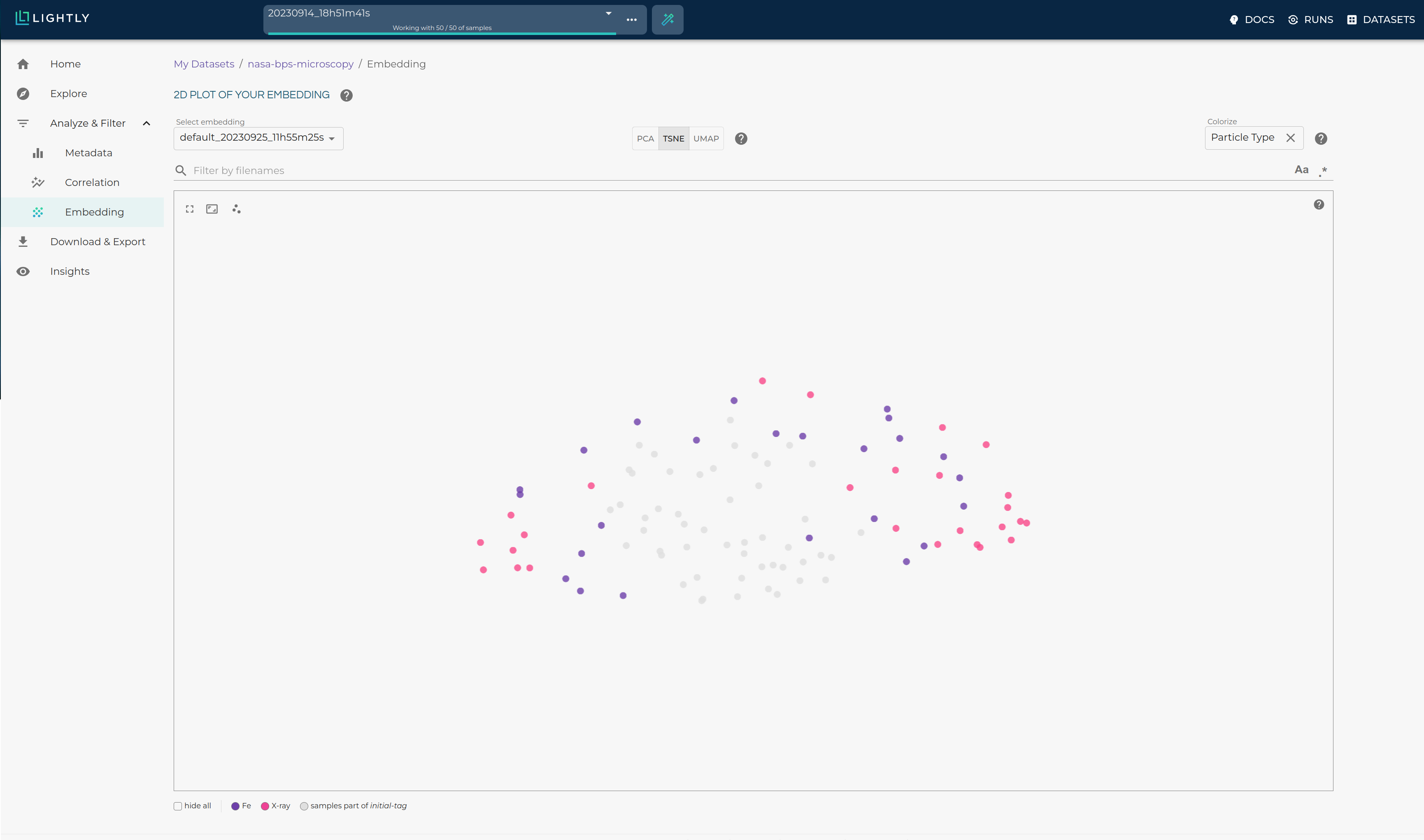Click the plot fullscreen corners icon
Screen dimensions: 1424x840
tap(190, 209)
